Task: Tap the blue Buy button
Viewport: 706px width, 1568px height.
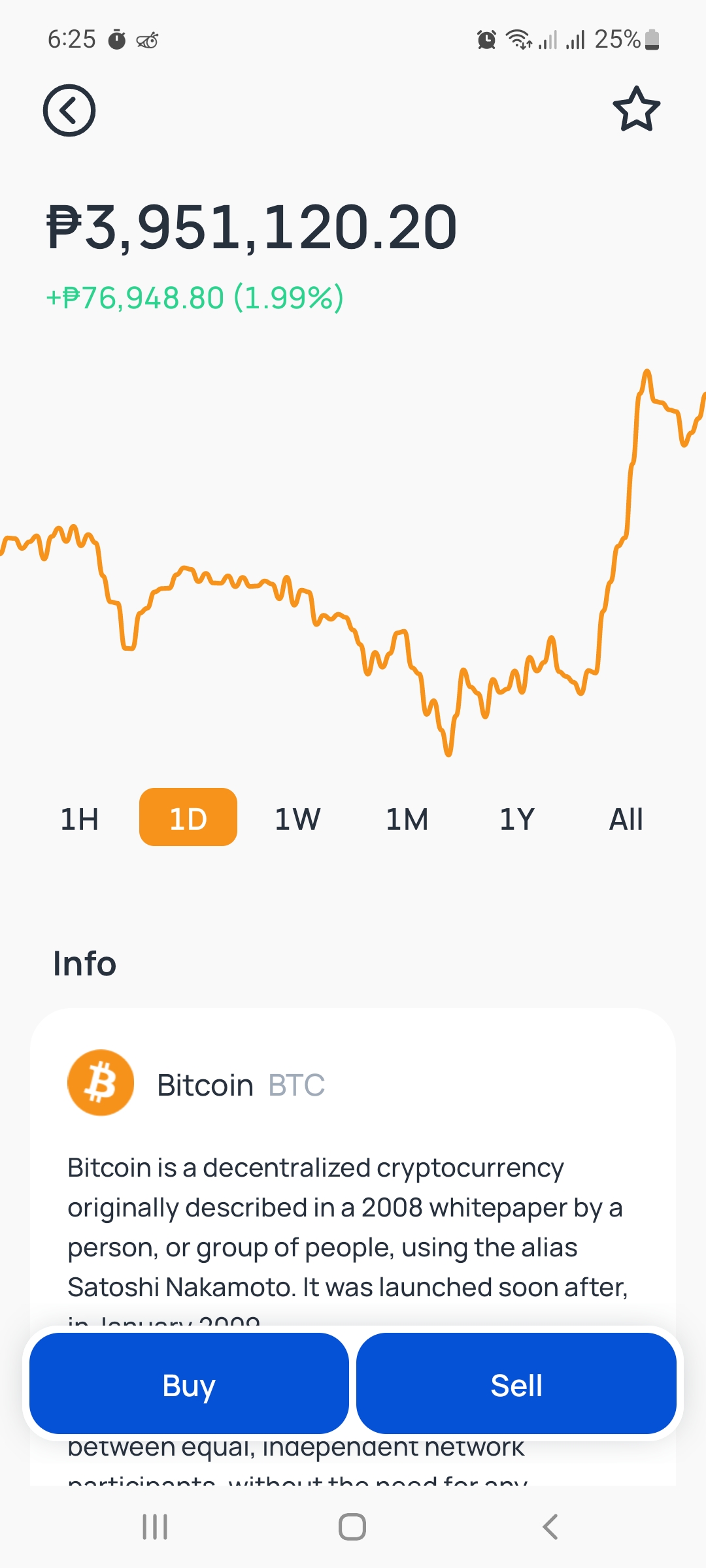Action: (189, 1383)
